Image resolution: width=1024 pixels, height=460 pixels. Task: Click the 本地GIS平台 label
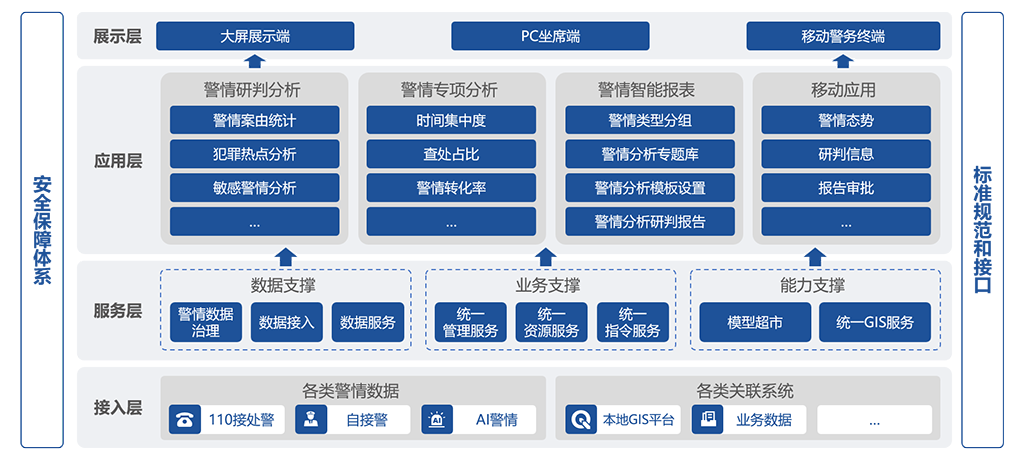(638, 420)
